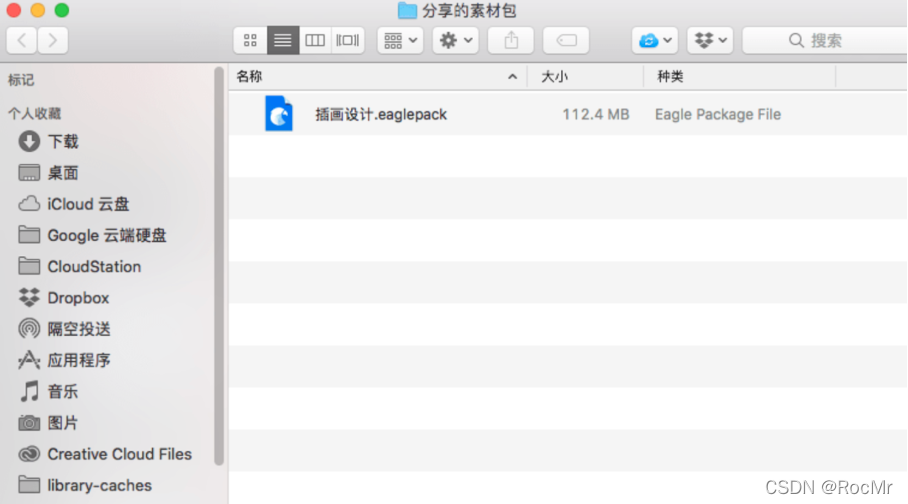Click the Eagle Package File kind text

(718, 114)
